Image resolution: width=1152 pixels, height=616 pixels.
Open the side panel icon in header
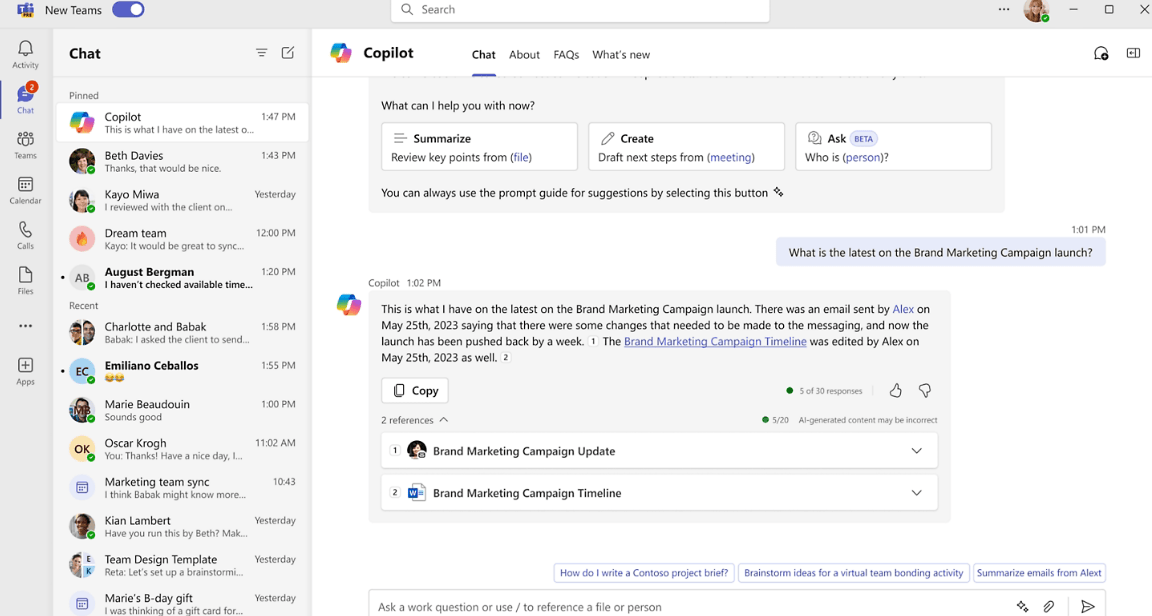[1133, 53]
